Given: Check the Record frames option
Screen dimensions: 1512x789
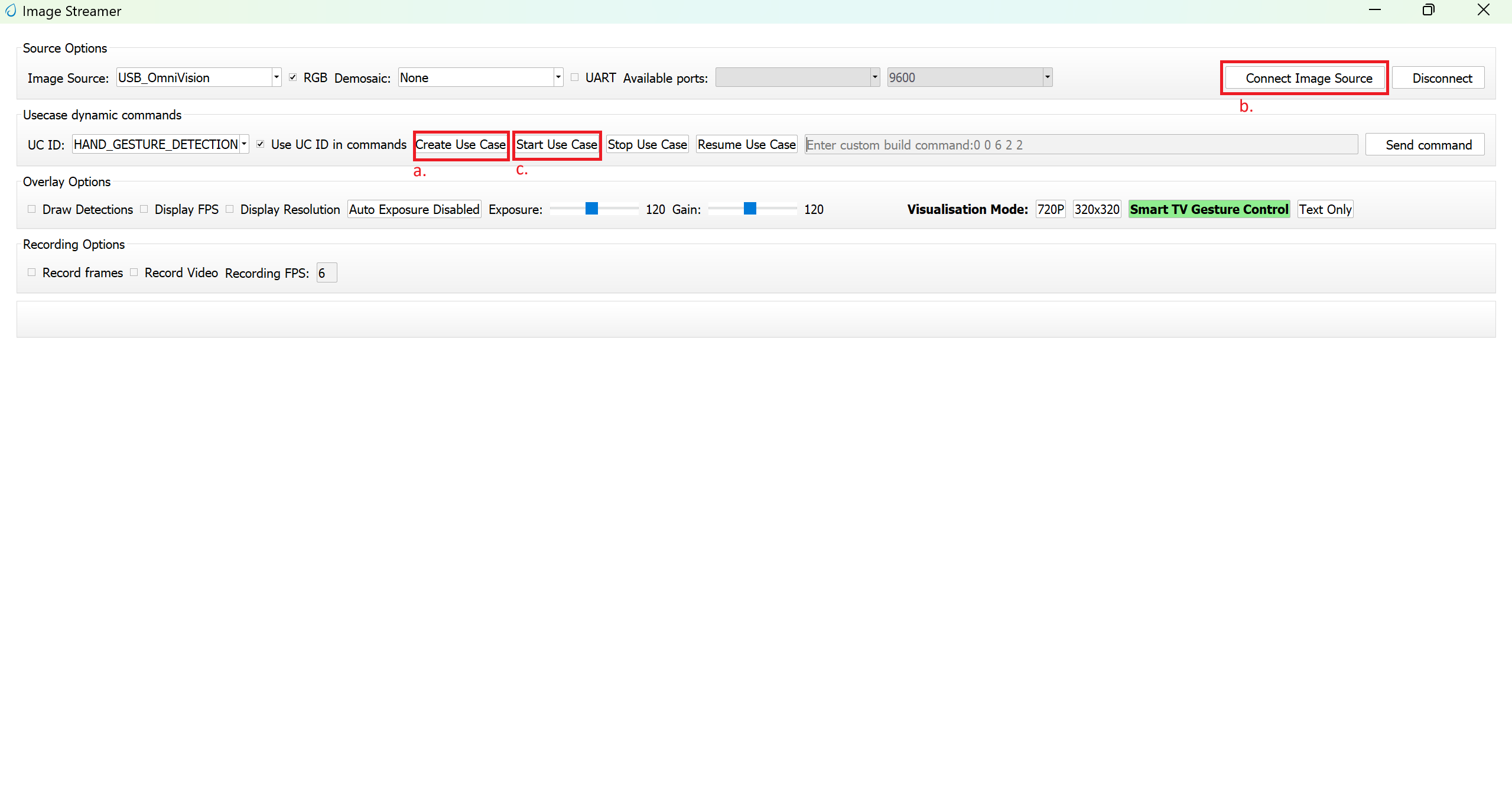Looking at the screenshot, I should click(x=31, y=272).
